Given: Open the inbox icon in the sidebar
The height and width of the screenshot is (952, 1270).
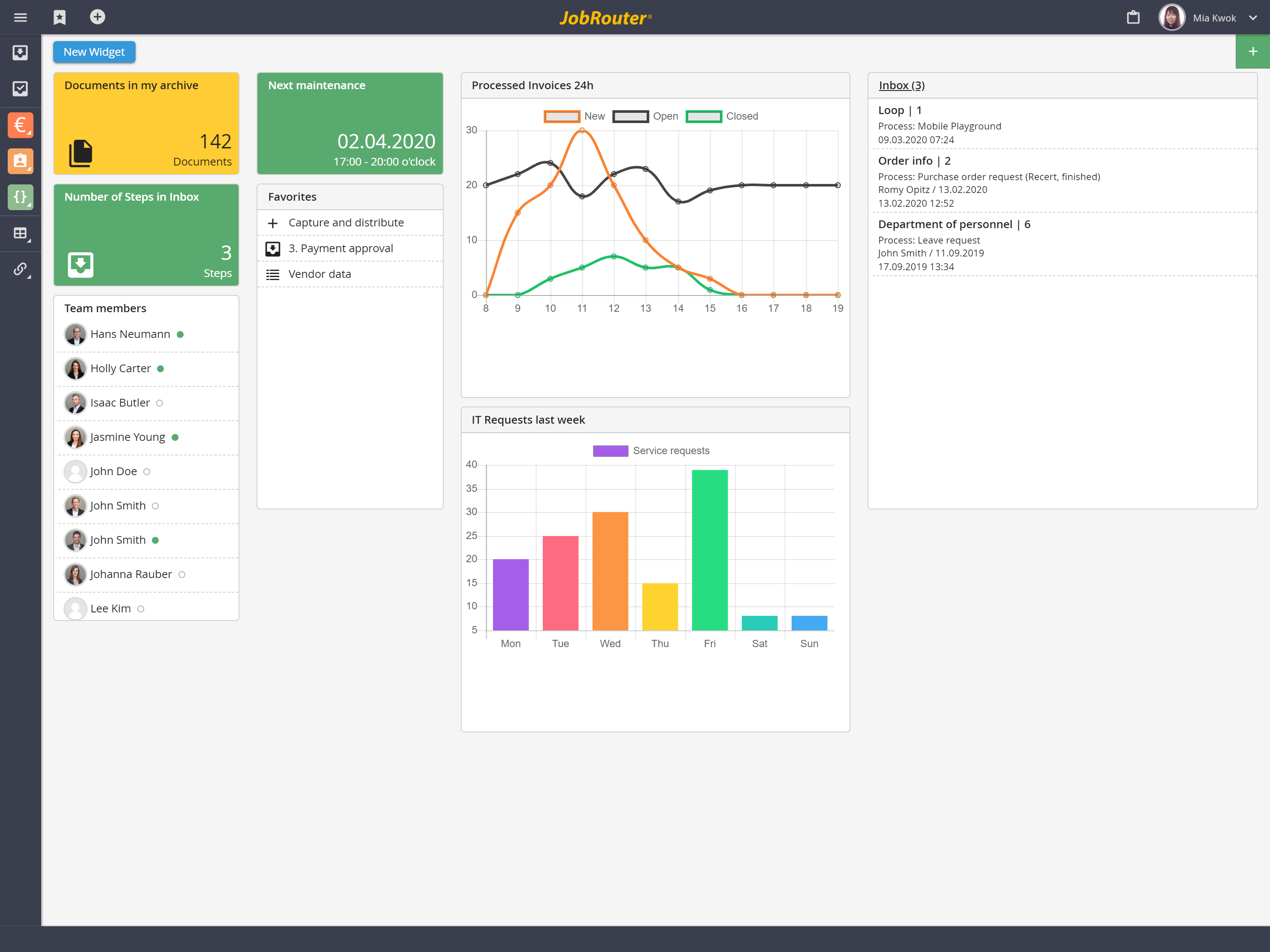Looking at the screenshot, I should click(20, 53).
